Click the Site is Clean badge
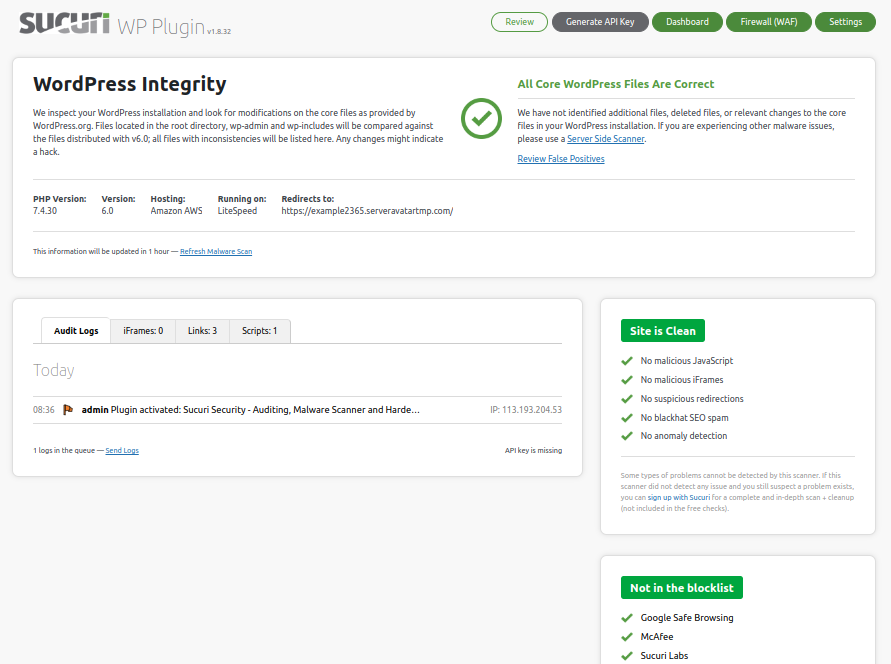 click(x=663, y=331)
